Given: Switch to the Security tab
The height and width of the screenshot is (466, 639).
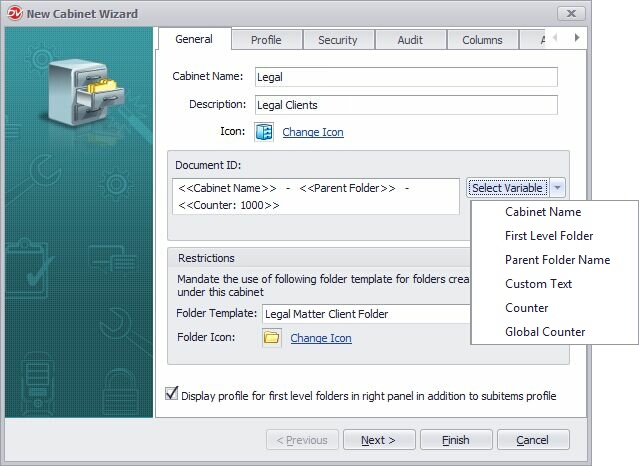Looking at the screenshot, I should coord(337,40).
